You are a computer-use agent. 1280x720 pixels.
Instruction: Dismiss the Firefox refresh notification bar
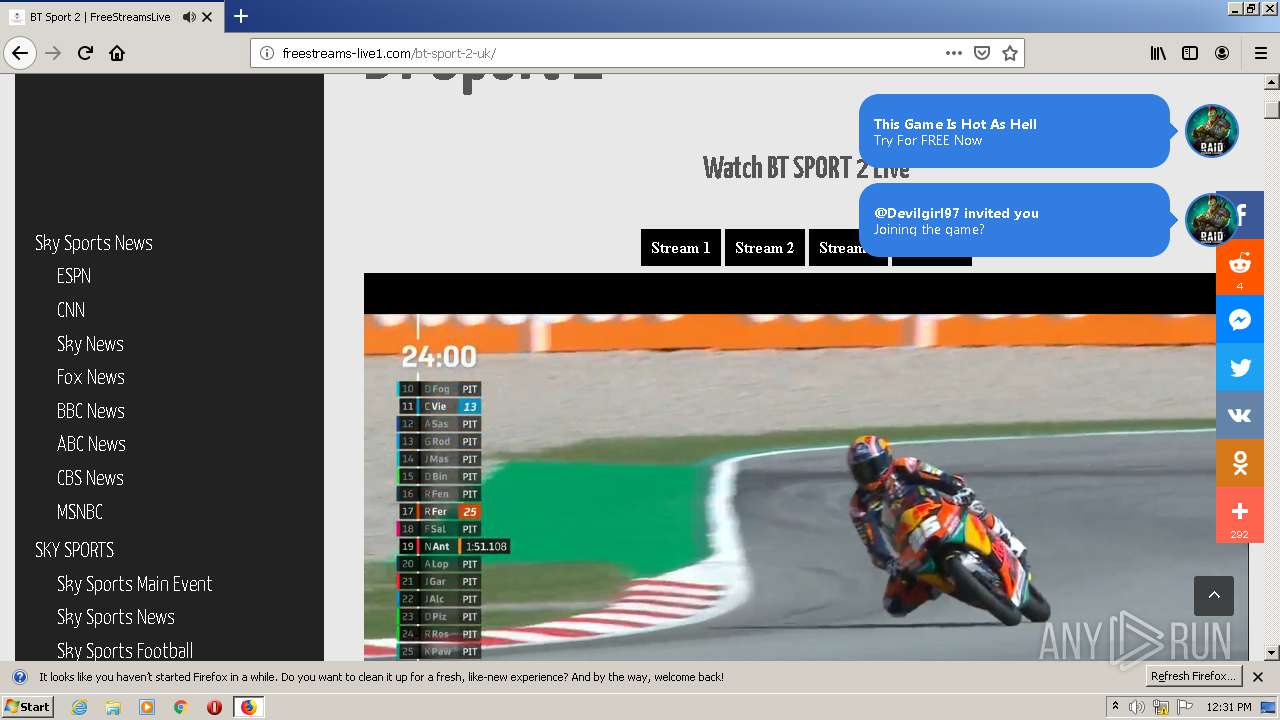1258,677
